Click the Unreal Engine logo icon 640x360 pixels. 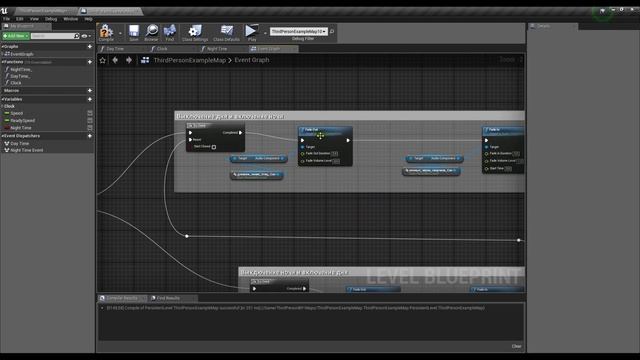pyautogui.click(x=4, y=11)
